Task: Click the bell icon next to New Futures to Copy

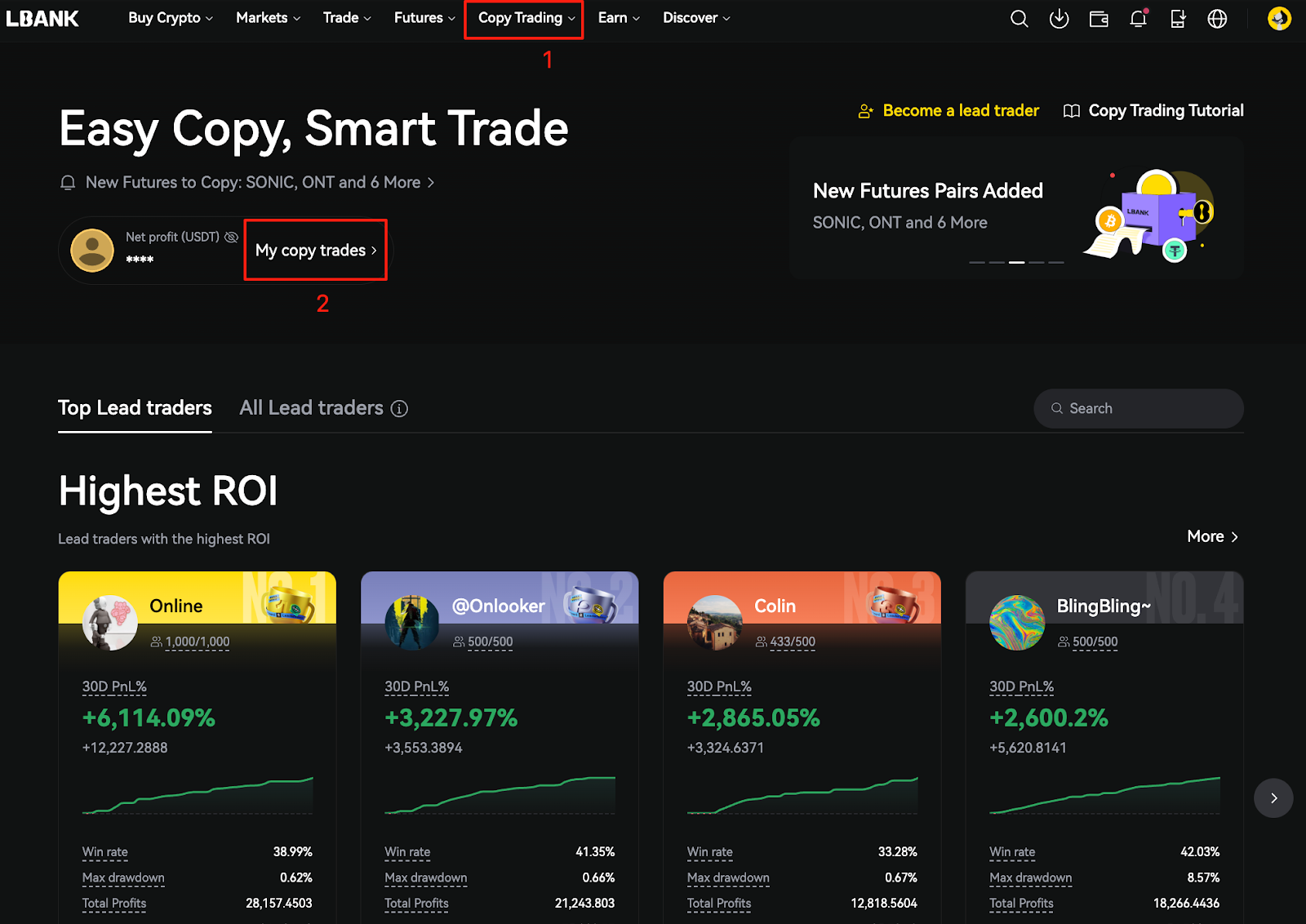Action: click(68, 183)
